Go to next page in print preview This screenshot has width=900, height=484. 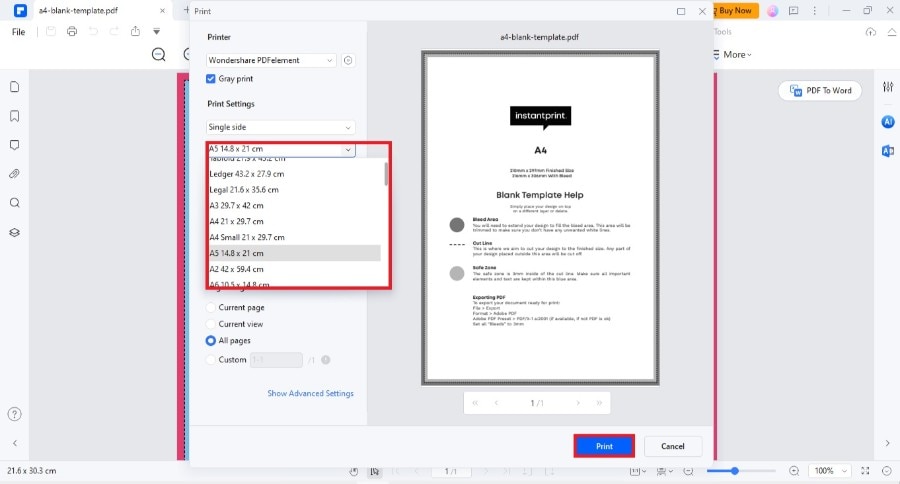coord(578,403)
